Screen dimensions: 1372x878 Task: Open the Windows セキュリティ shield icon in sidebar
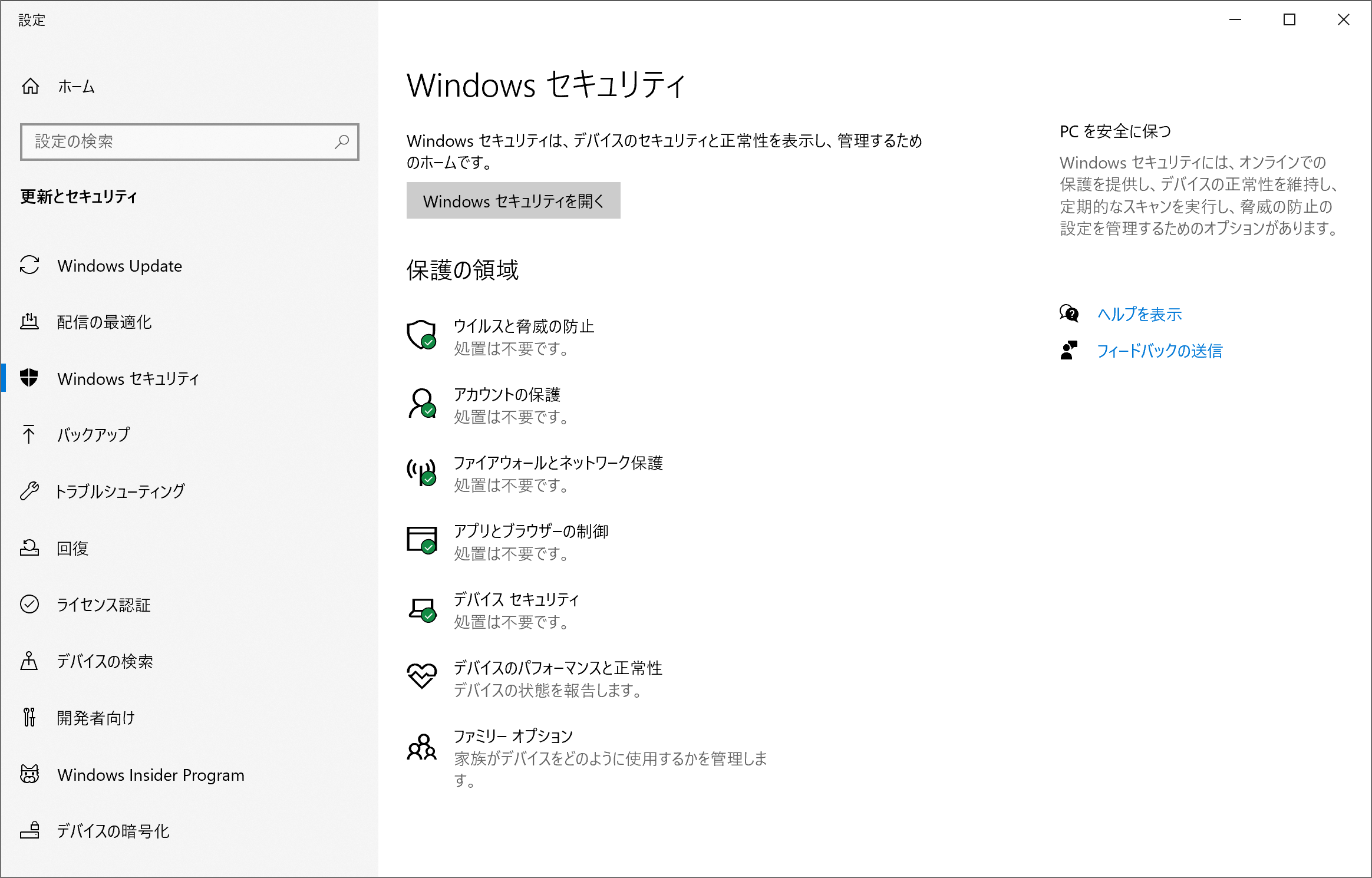[30, 379]
